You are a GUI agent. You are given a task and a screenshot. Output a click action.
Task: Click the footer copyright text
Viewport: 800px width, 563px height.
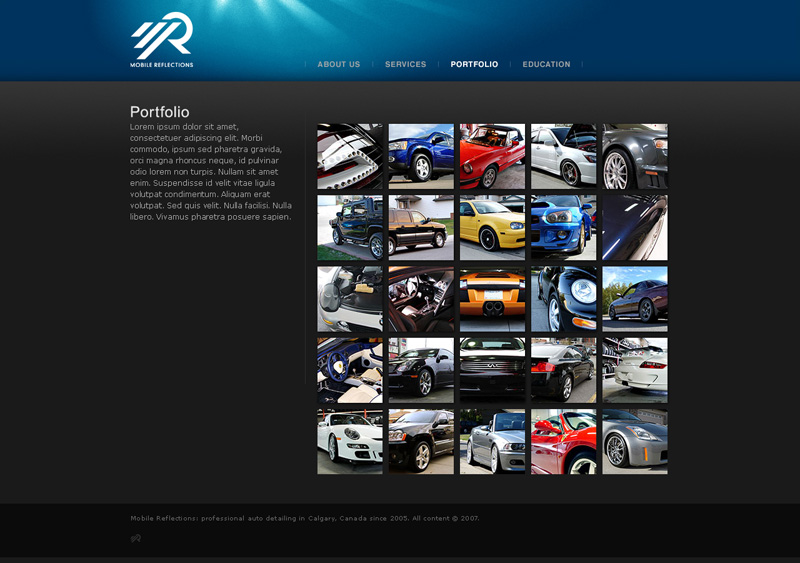(305, 518)
